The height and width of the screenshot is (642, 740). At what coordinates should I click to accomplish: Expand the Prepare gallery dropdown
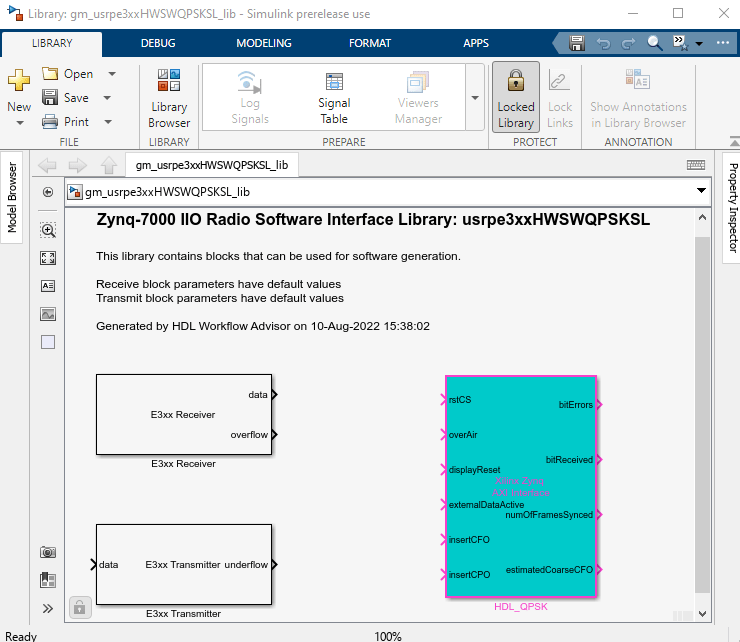pos(475,98)
